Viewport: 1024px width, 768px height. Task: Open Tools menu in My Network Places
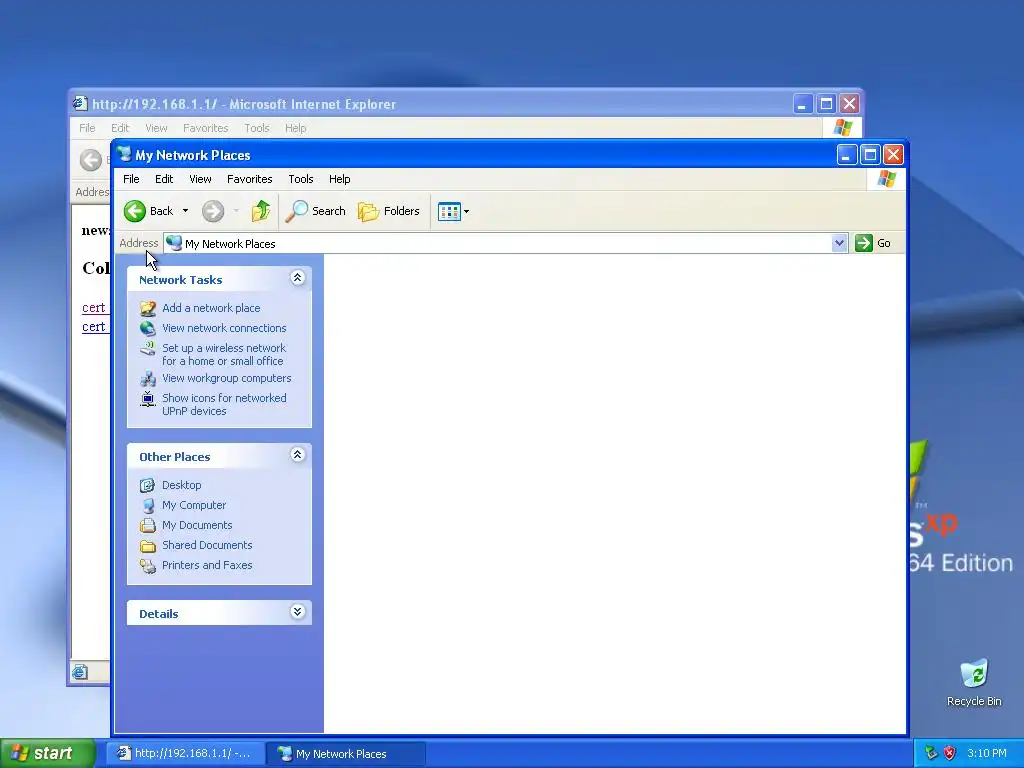(x=301, y=179)
